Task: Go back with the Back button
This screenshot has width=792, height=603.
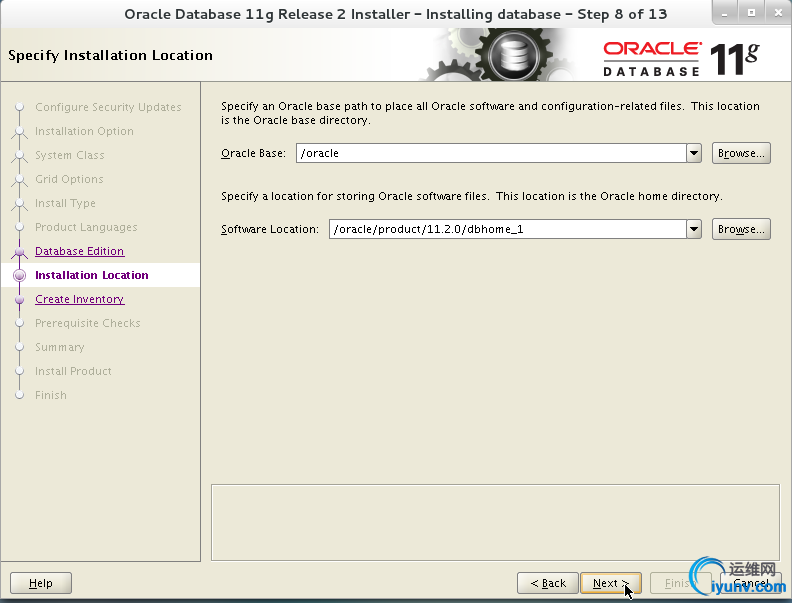Action: [x=548, y=583]
